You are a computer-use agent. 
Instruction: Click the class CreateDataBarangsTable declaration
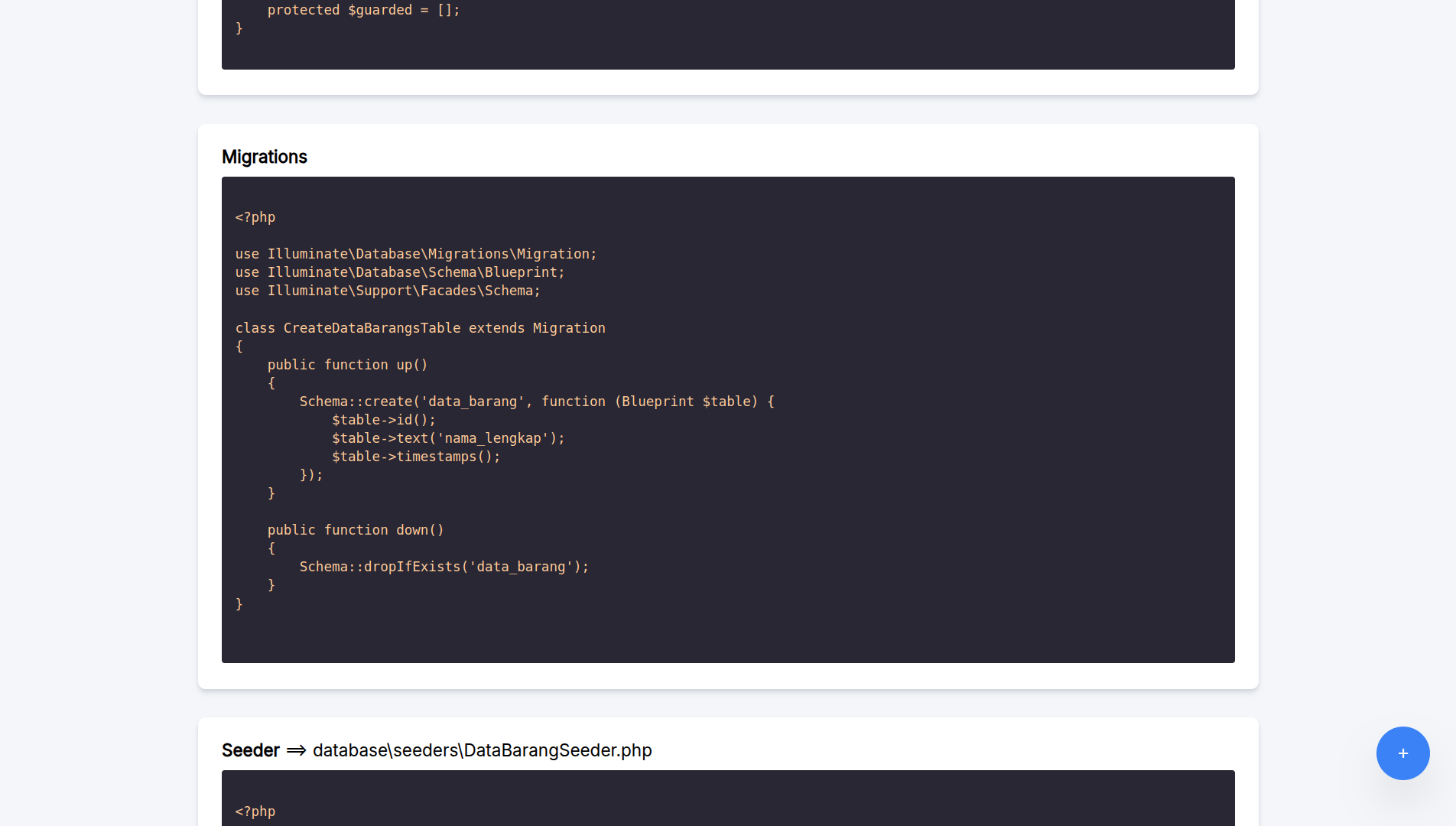(420, 328)
